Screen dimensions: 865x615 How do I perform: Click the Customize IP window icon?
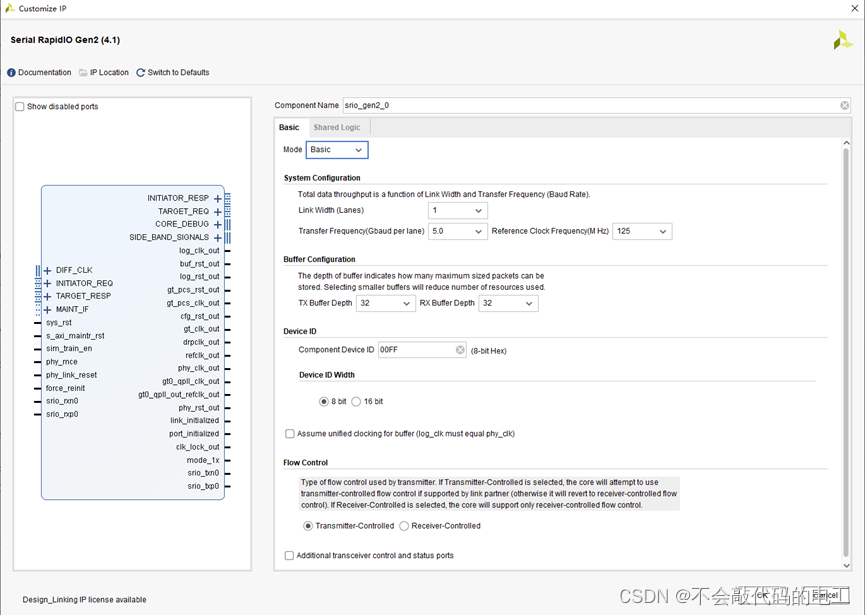coord(9,8)
